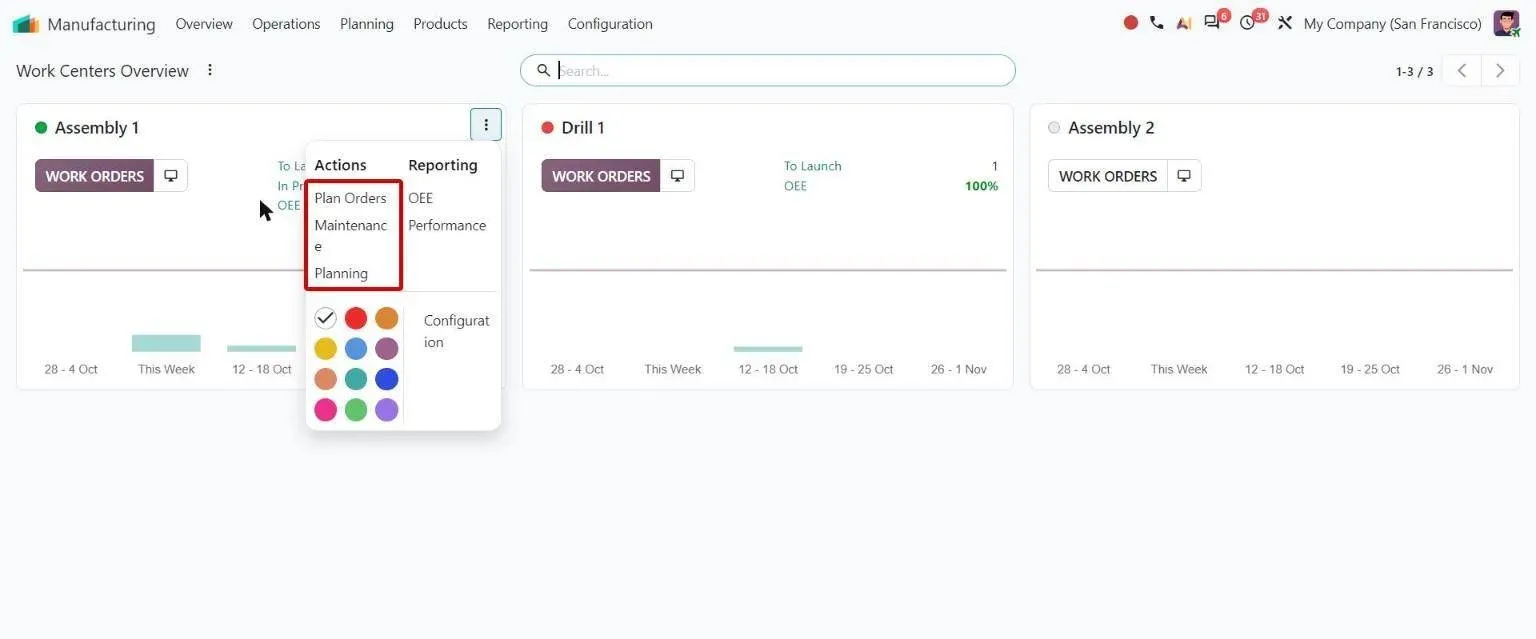
Task: Open the Products menu
Action: (440, 23)
